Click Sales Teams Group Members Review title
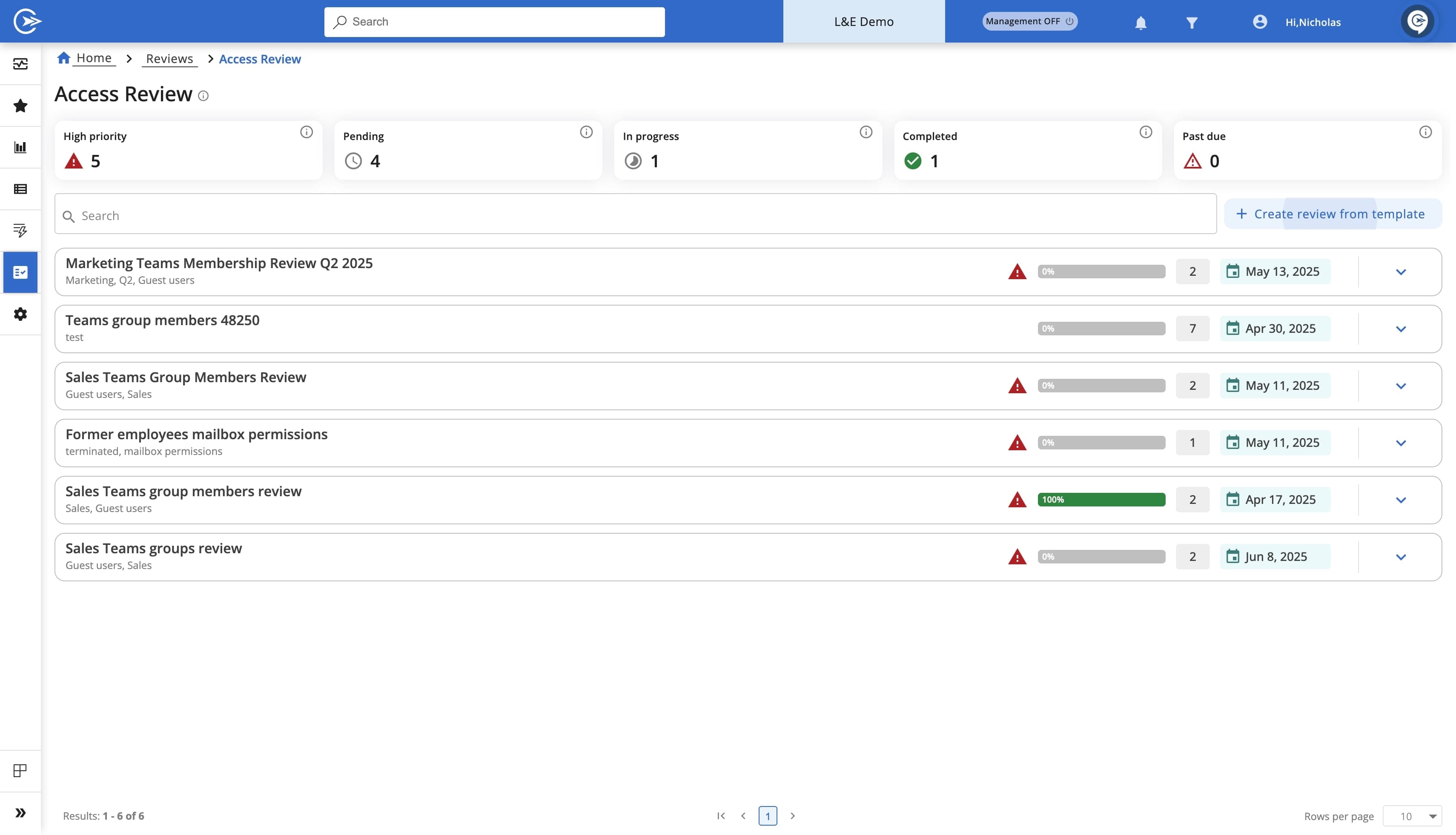This screenshot has width=1456, height=835. (x=186, y=377)
